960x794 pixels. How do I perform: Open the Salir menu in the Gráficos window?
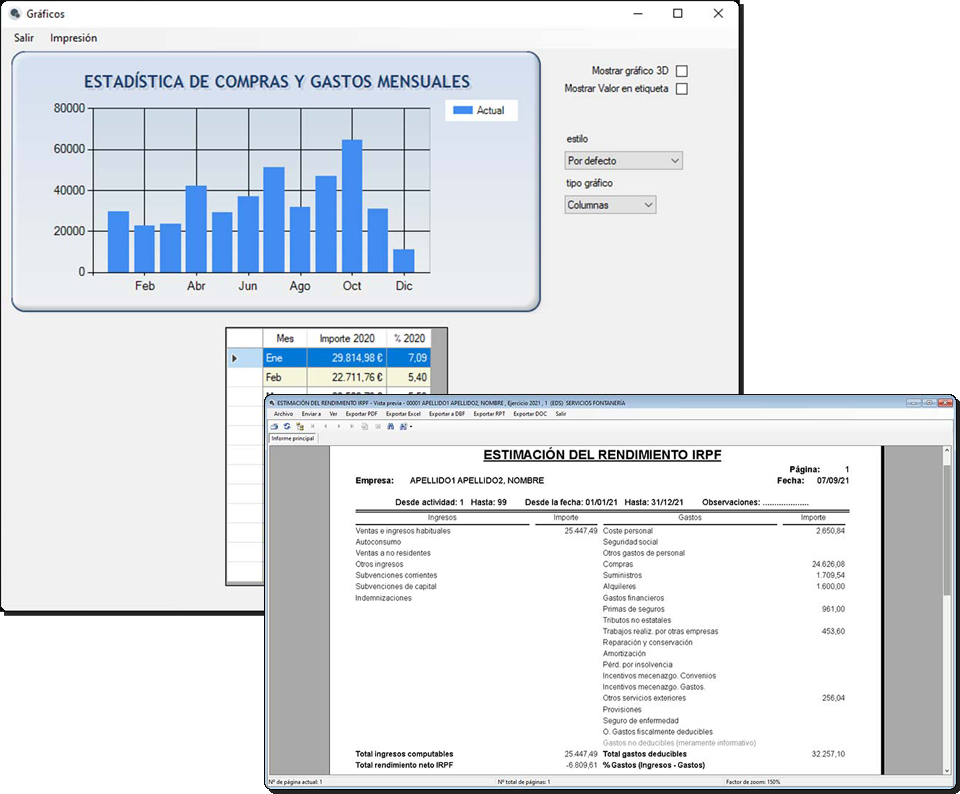tap(24, 38)
